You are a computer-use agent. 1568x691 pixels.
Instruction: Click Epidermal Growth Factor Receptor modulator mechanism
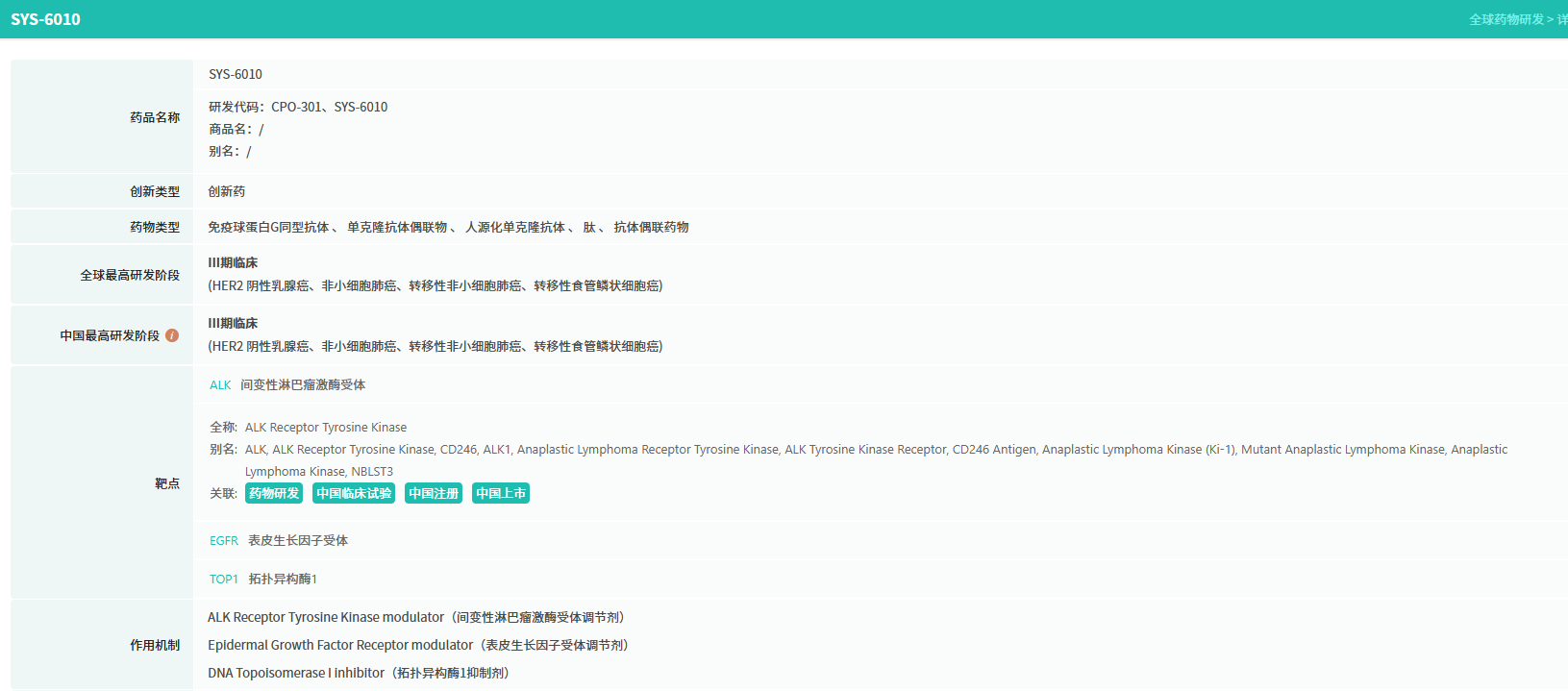tap(418, 645)
